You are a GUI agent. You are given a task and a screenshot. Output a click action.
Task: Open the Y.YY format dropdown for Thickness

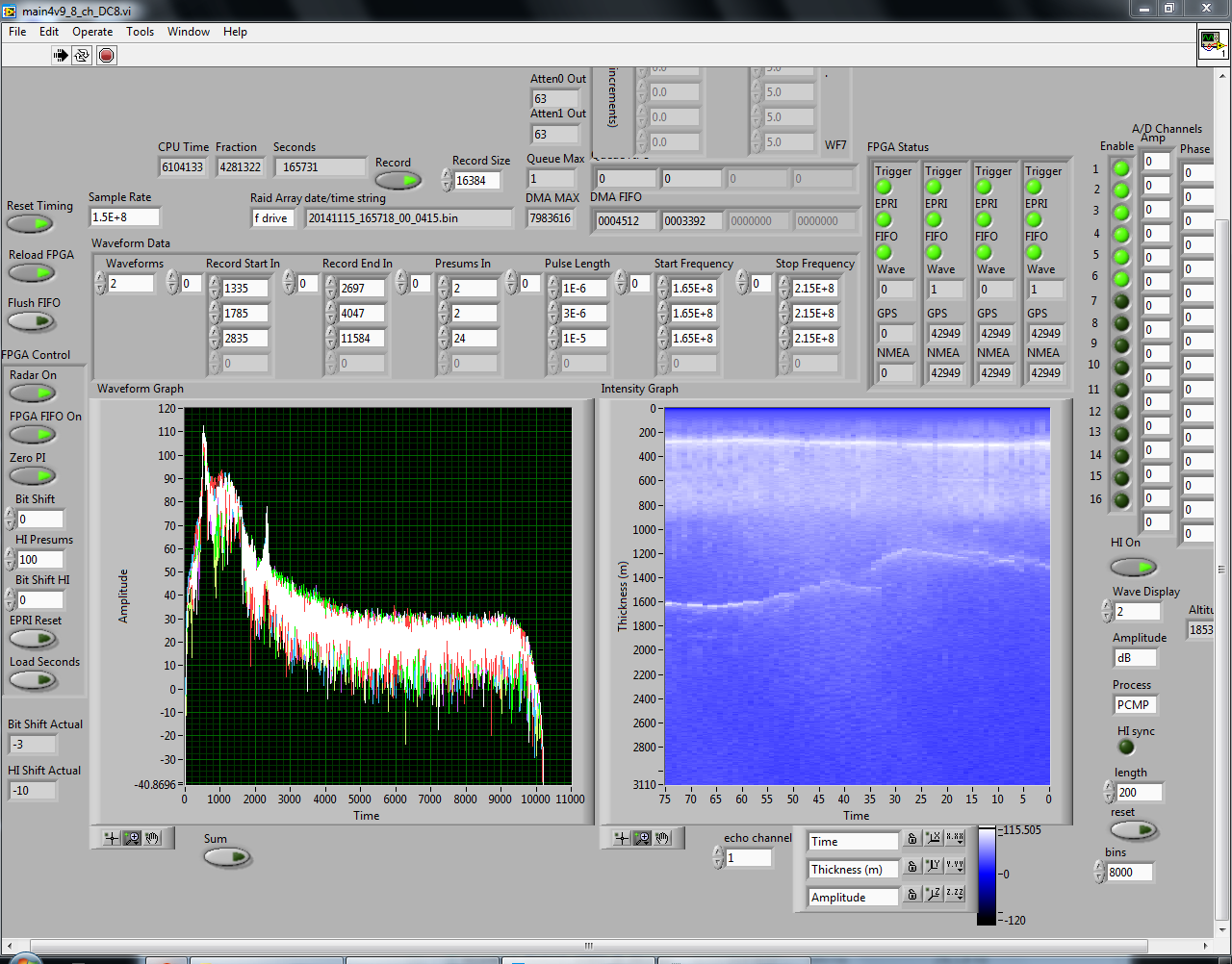pos(954,867)
